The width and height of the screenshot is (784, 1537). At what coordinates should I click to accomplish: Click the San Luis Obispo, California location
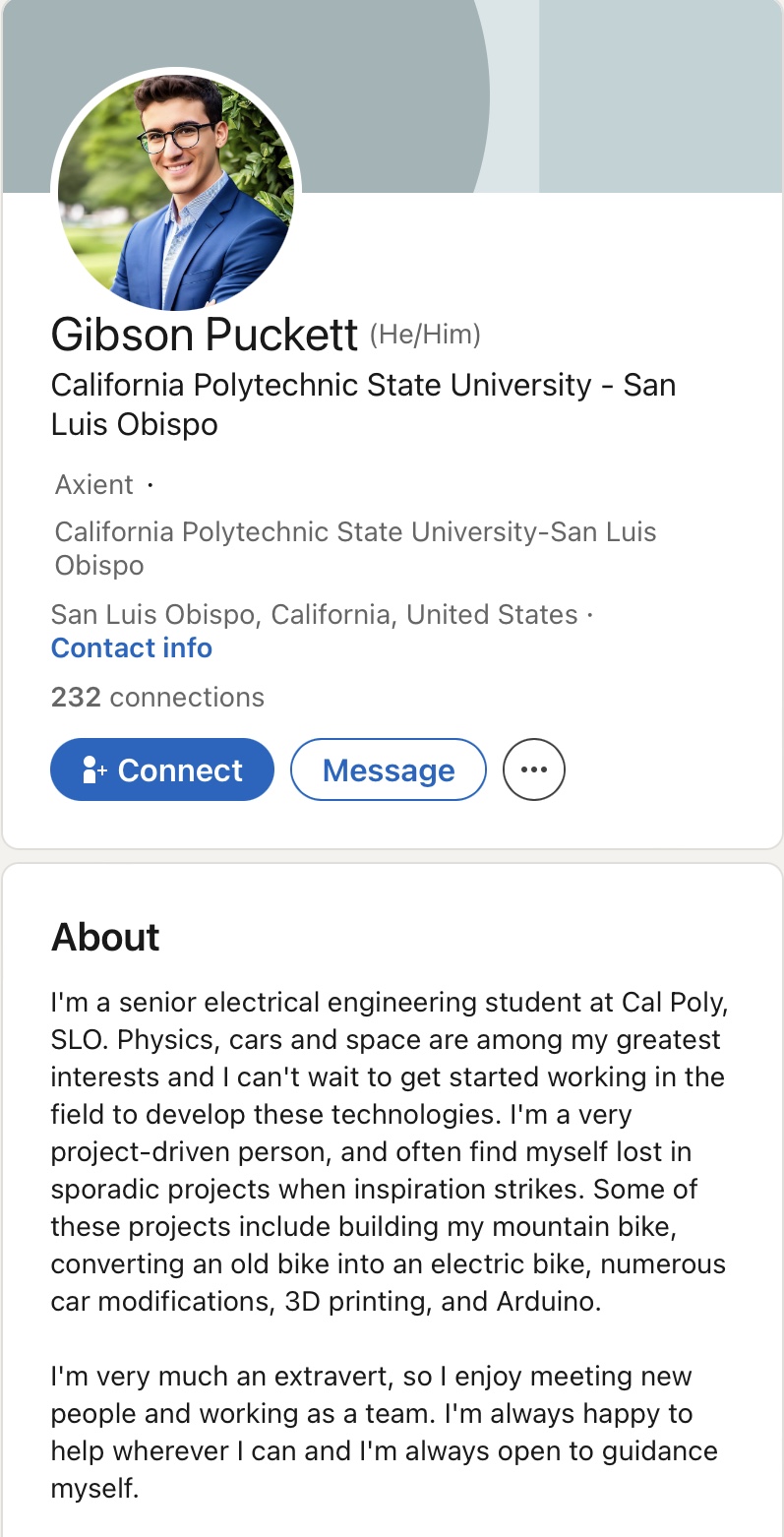point(314,615)
